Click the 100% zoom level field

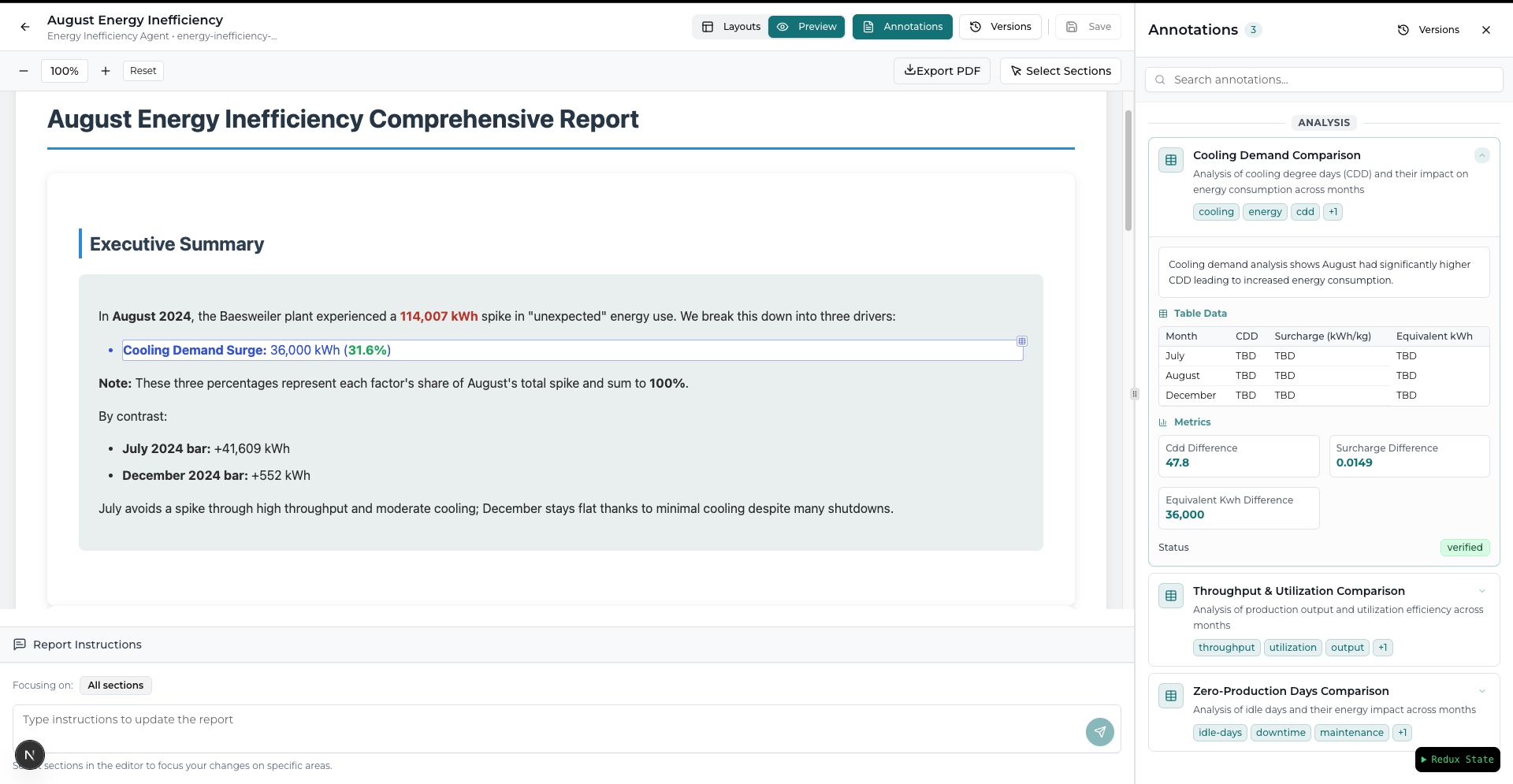pyautogui.click(x=65, y=71)
